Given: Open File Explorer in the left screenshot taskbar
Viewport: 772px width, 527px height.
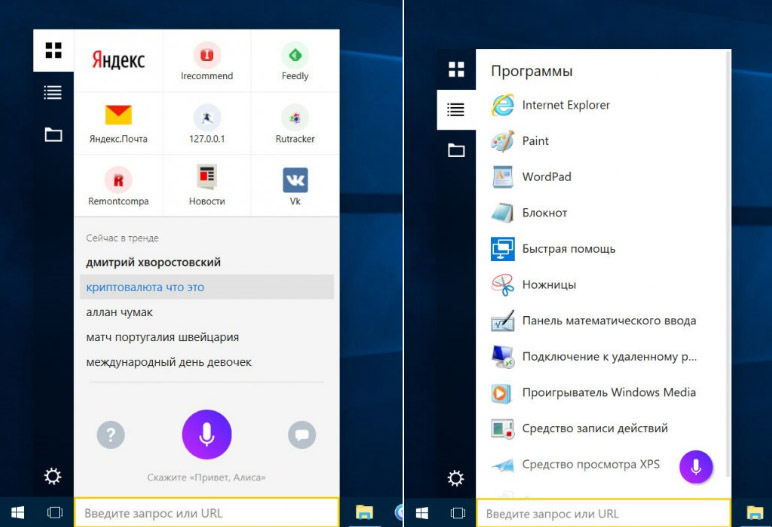Looking at the screenshot, I should click(364, 513).
